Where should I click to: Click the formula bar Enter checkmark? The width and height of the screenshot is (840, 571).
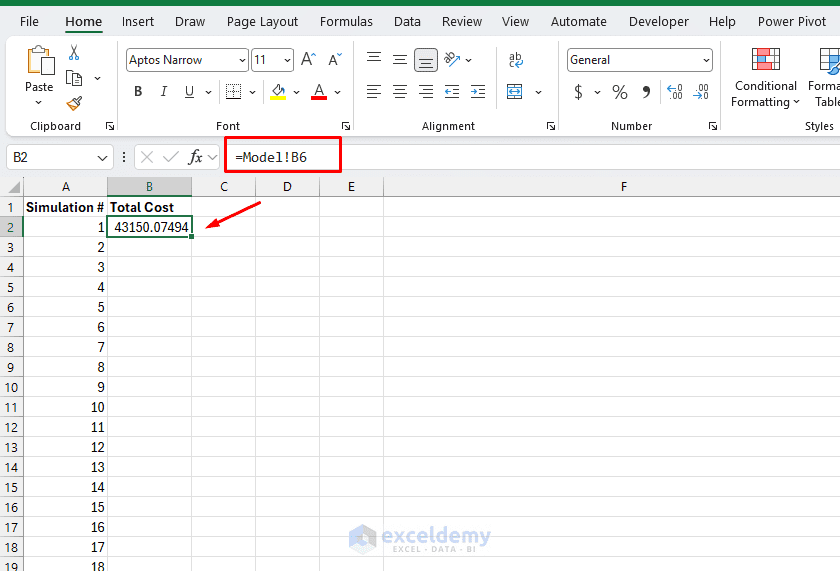[x=171, y=157]
